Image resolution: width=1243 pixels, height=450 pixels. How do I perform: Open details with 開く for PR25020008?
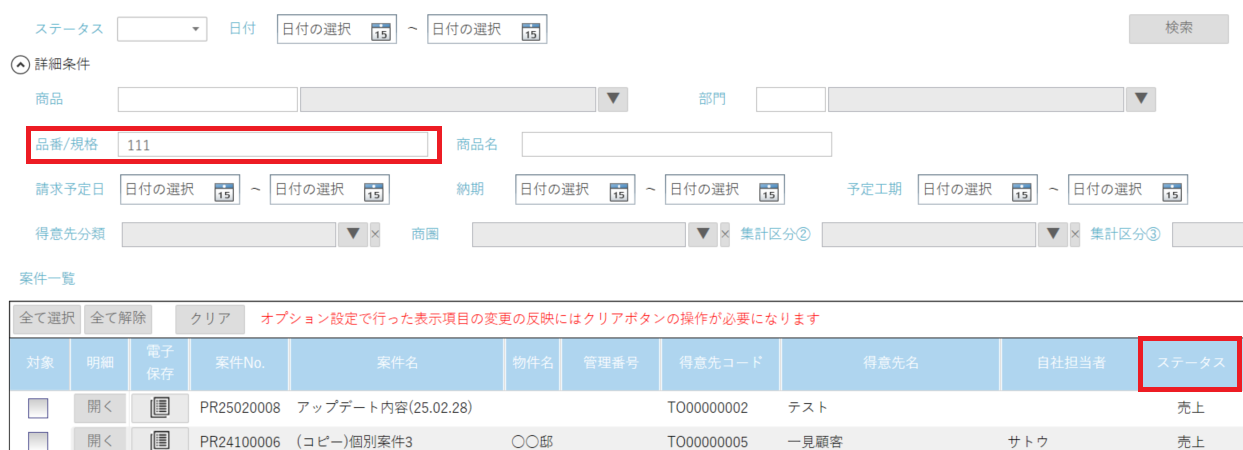[101, 408]
